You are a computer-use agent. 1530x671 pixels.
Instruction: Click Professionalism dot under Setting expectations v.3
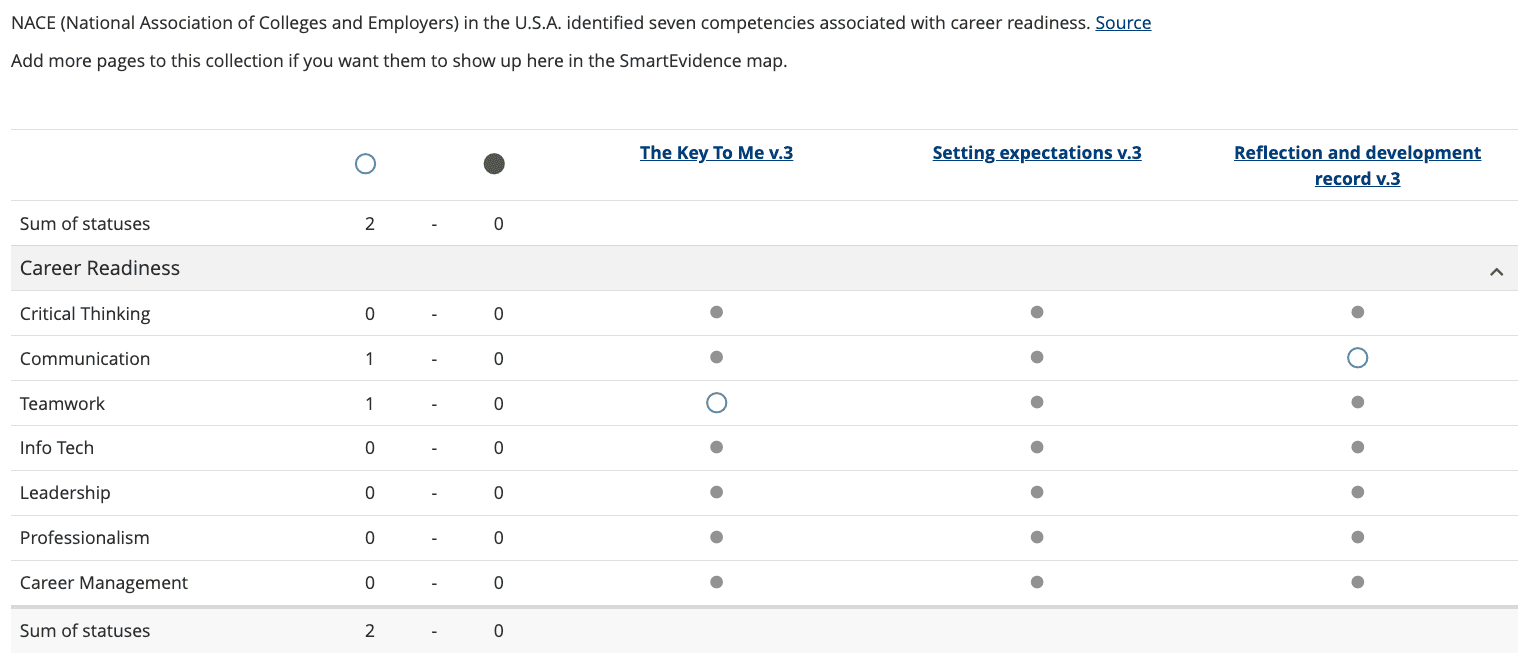[x=1037, y=537]
